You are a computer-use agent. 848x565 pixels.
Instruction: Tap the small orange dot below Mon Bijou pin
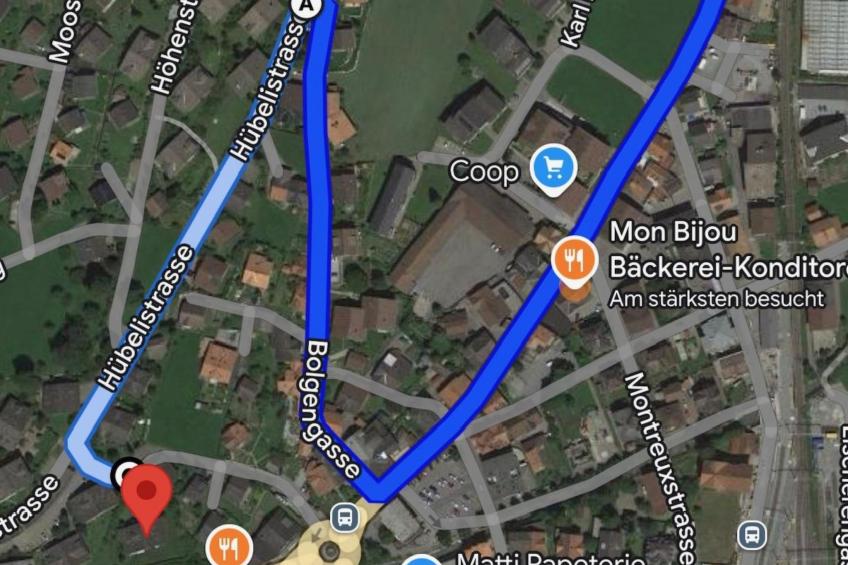click(574, 290)
